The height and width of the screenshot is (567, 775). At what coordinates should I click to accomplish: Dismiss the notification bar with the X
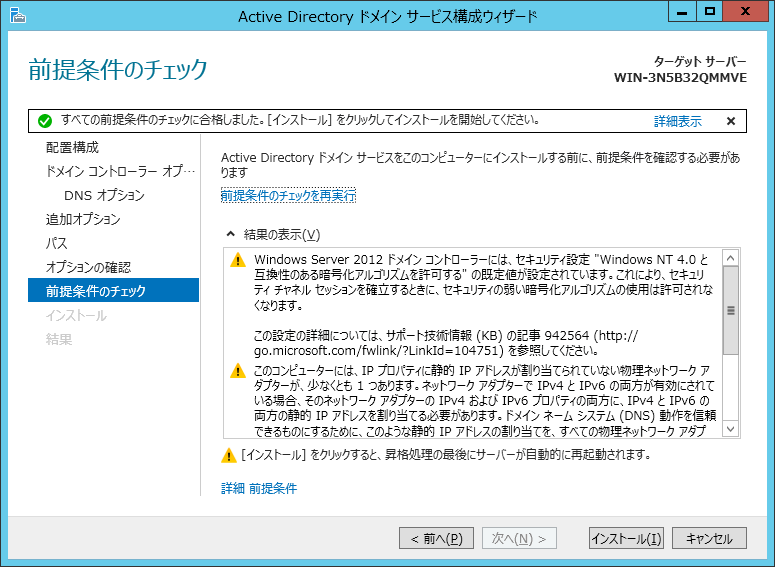731,121
